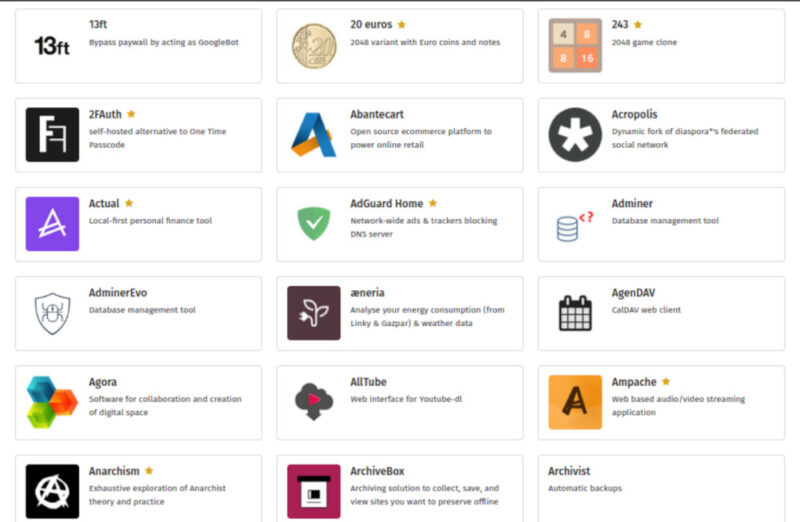The height and width of the screenshot is (522, 800).
Task: Click the Anarchism circle-A icon
Action: (x=52, y=491)
